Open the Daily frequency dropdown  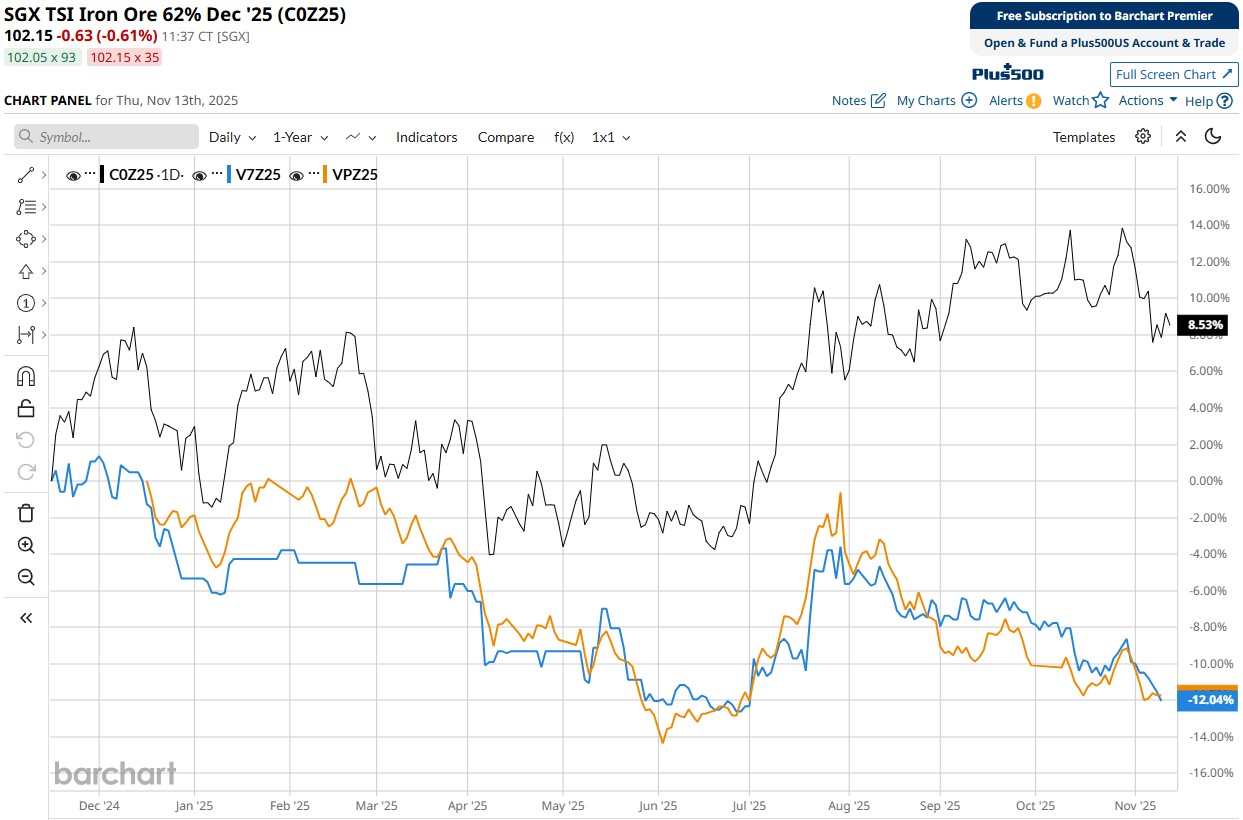point(232,137)
